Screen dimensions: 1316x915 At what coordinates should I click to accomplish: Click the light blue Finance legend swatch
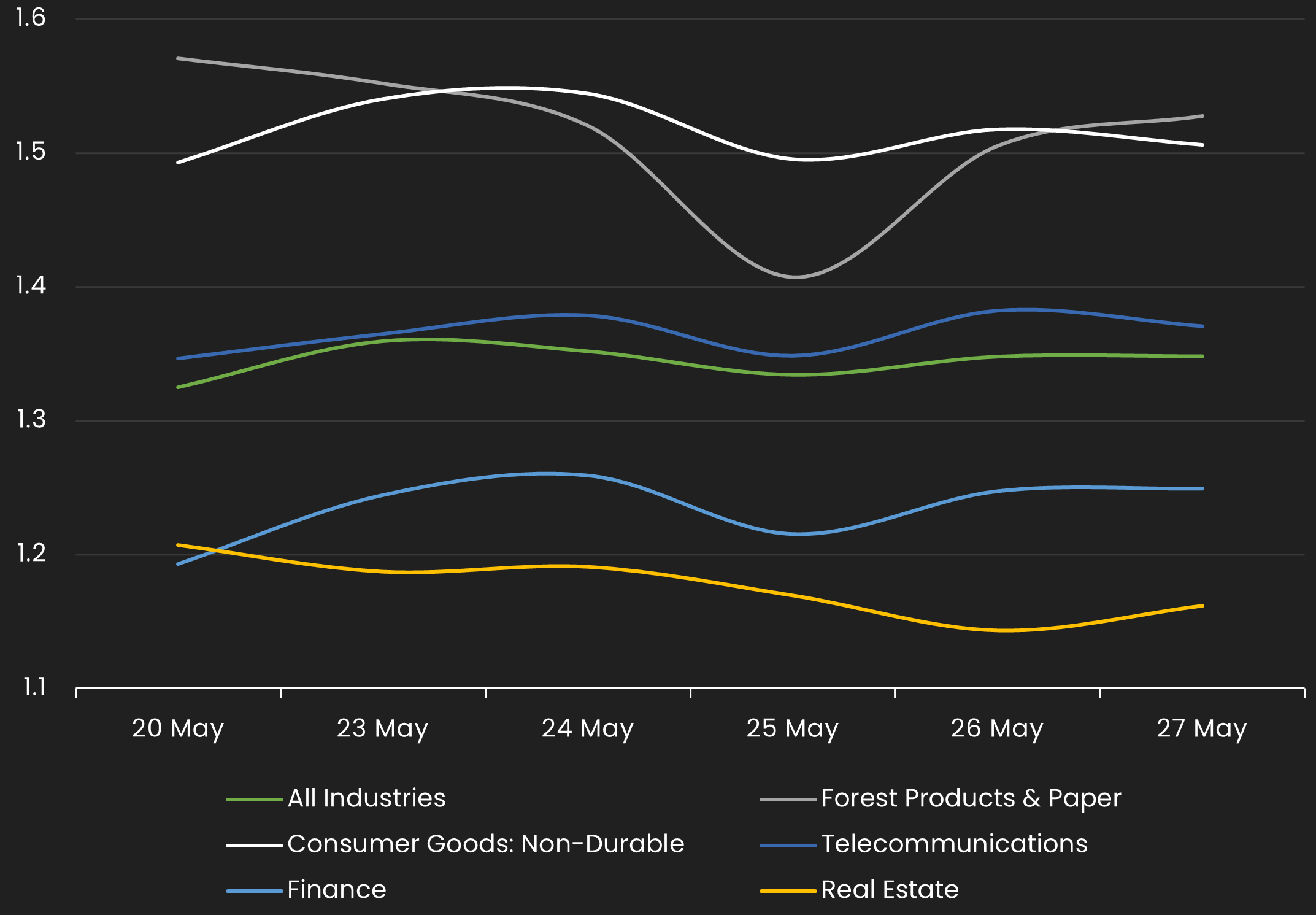[254, 891]
